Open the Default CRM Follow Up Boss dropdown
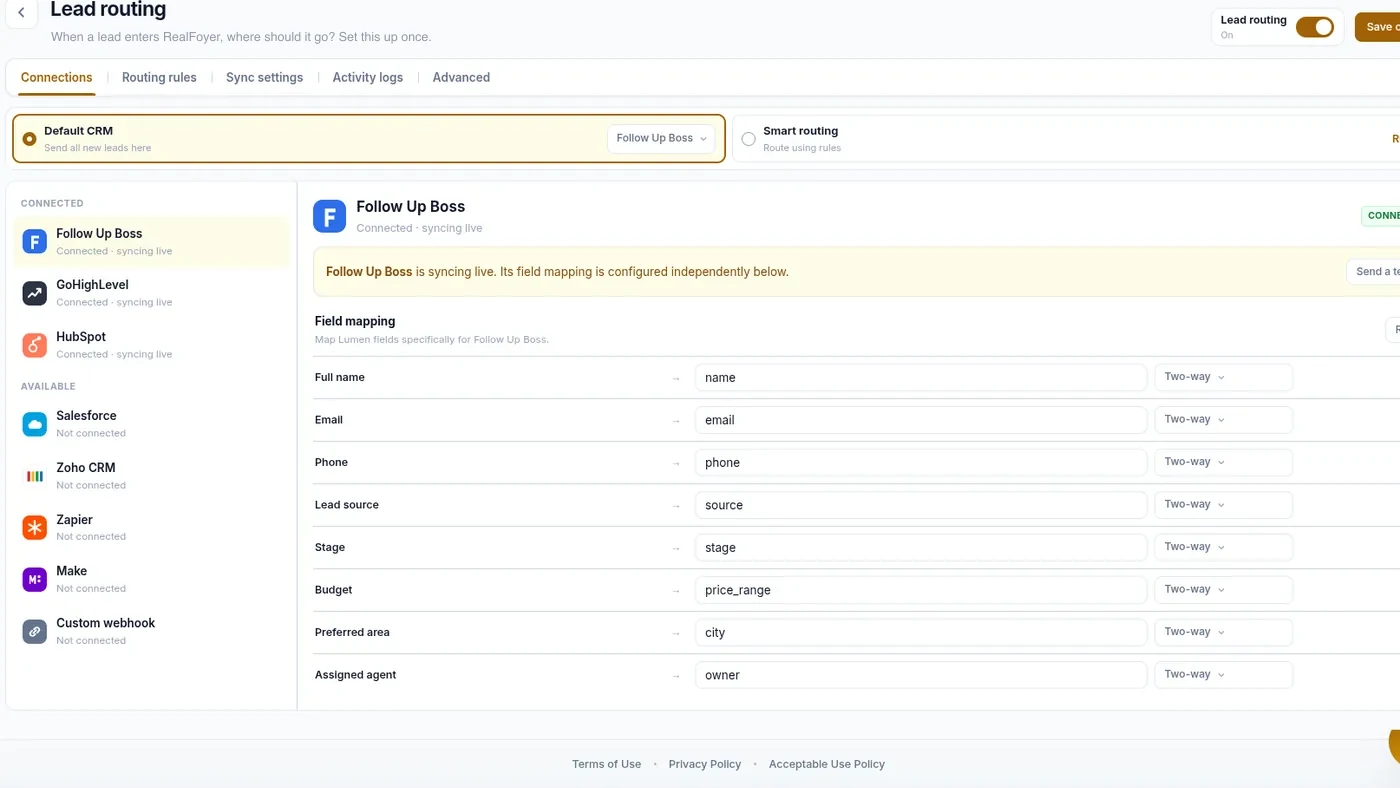Screen dimensions: 1400x788 [661, 138]
